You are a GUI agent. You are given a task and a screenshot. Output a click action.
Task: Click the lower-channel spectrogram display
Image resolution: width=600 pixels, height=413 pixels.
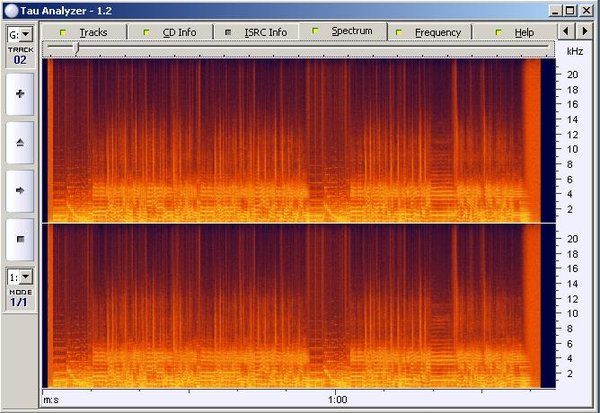(298, 306)
